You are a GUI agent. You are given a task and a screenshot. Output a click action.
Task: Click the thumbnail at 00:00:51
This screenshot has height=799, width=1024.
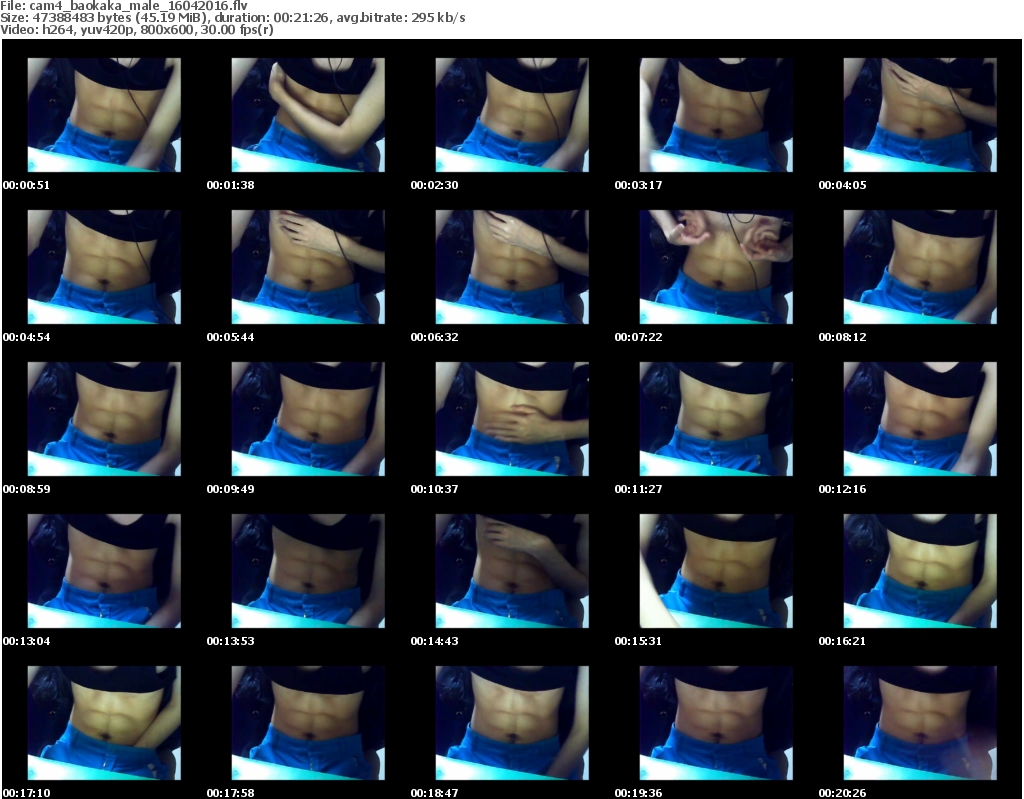104,115
